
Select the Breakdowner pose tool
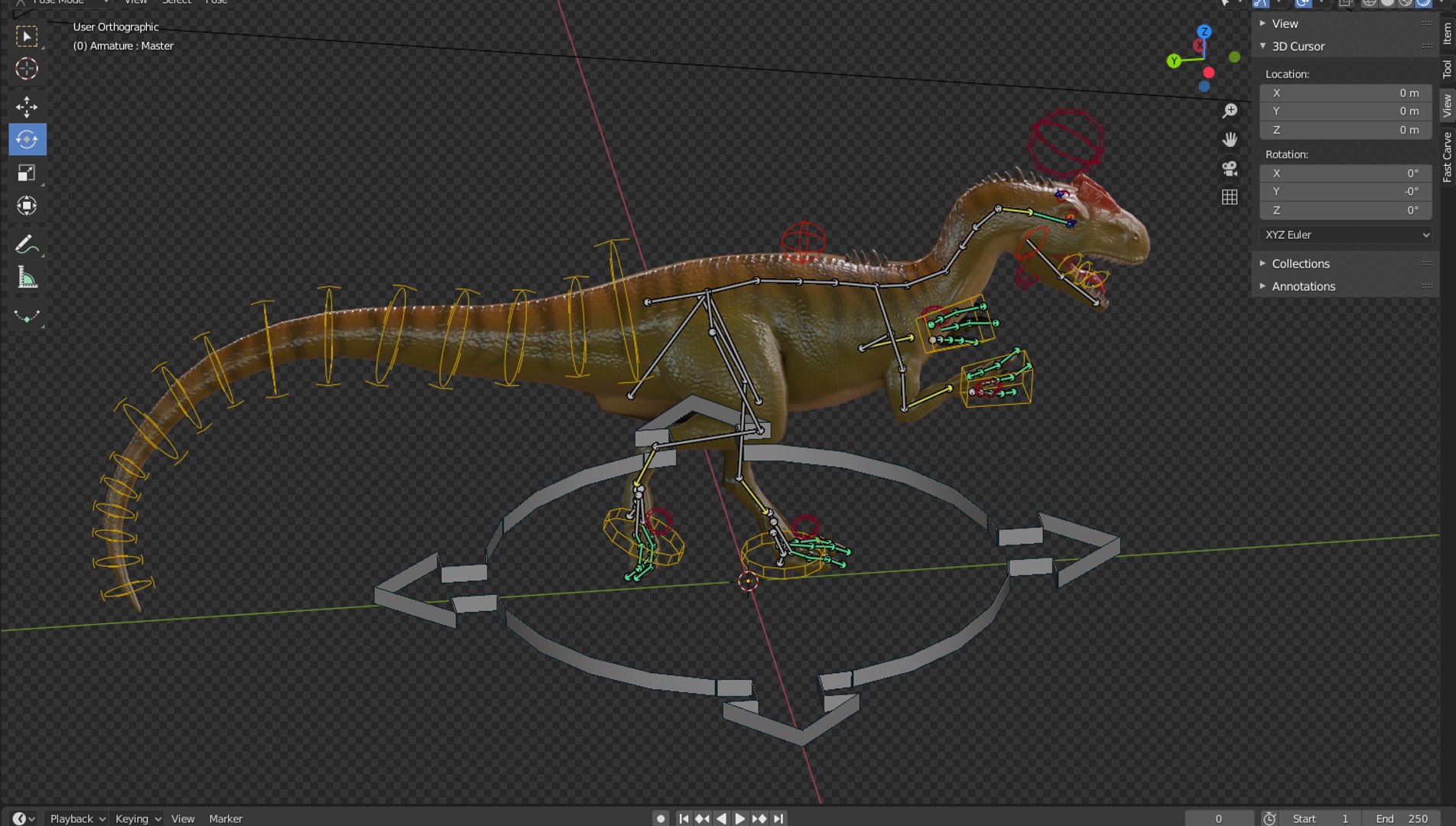click(x=27, y=316)
